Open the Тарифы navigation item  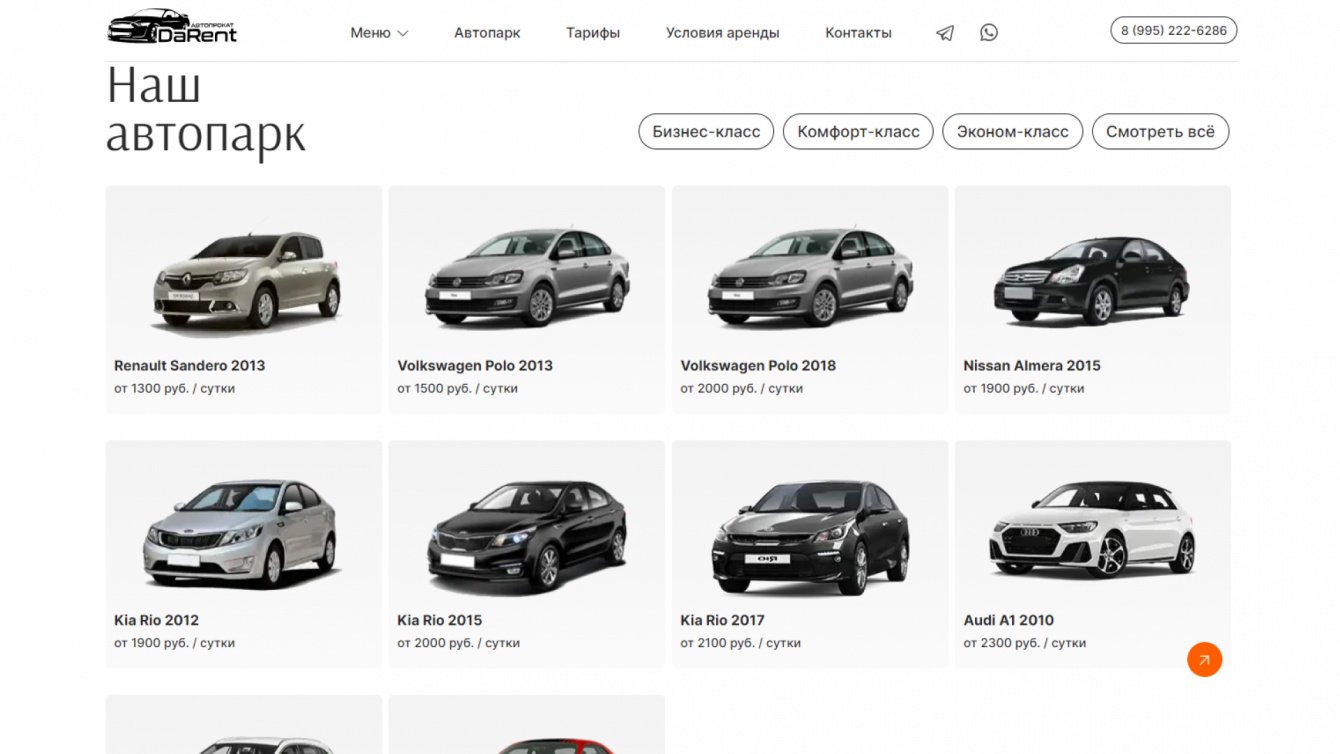pos(593,33)
